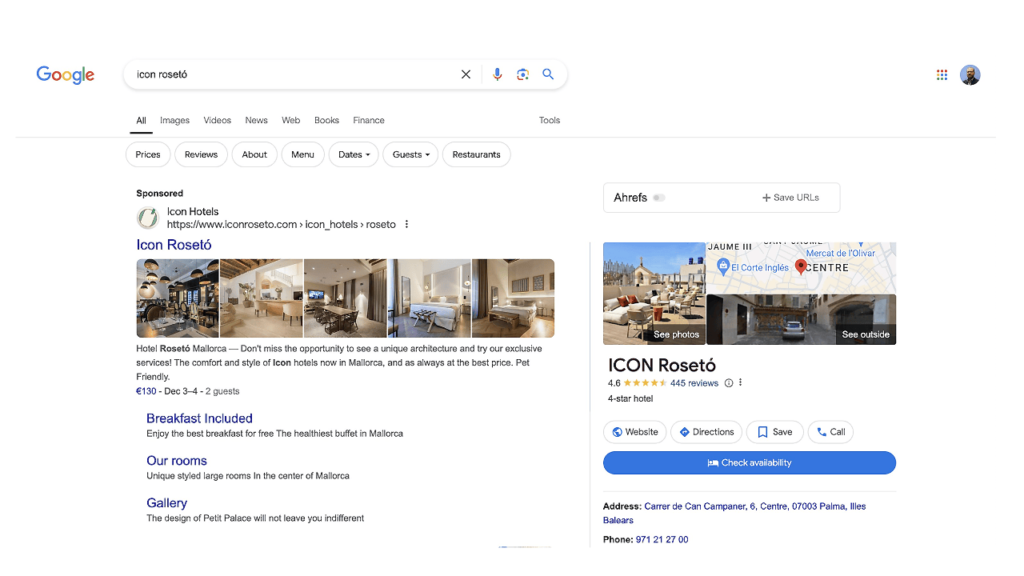Switch to the Web tab

[291, 120]
